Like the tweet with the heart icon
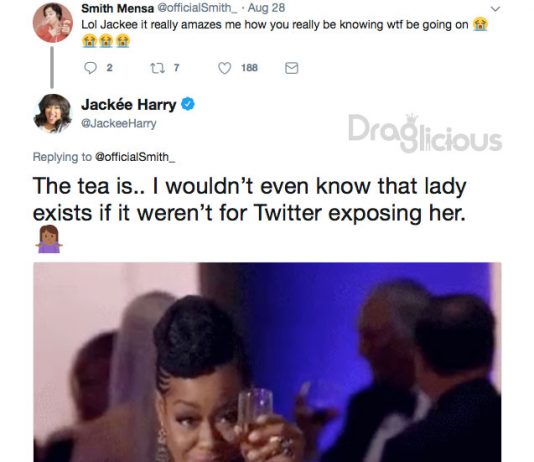 pos(224,68)
